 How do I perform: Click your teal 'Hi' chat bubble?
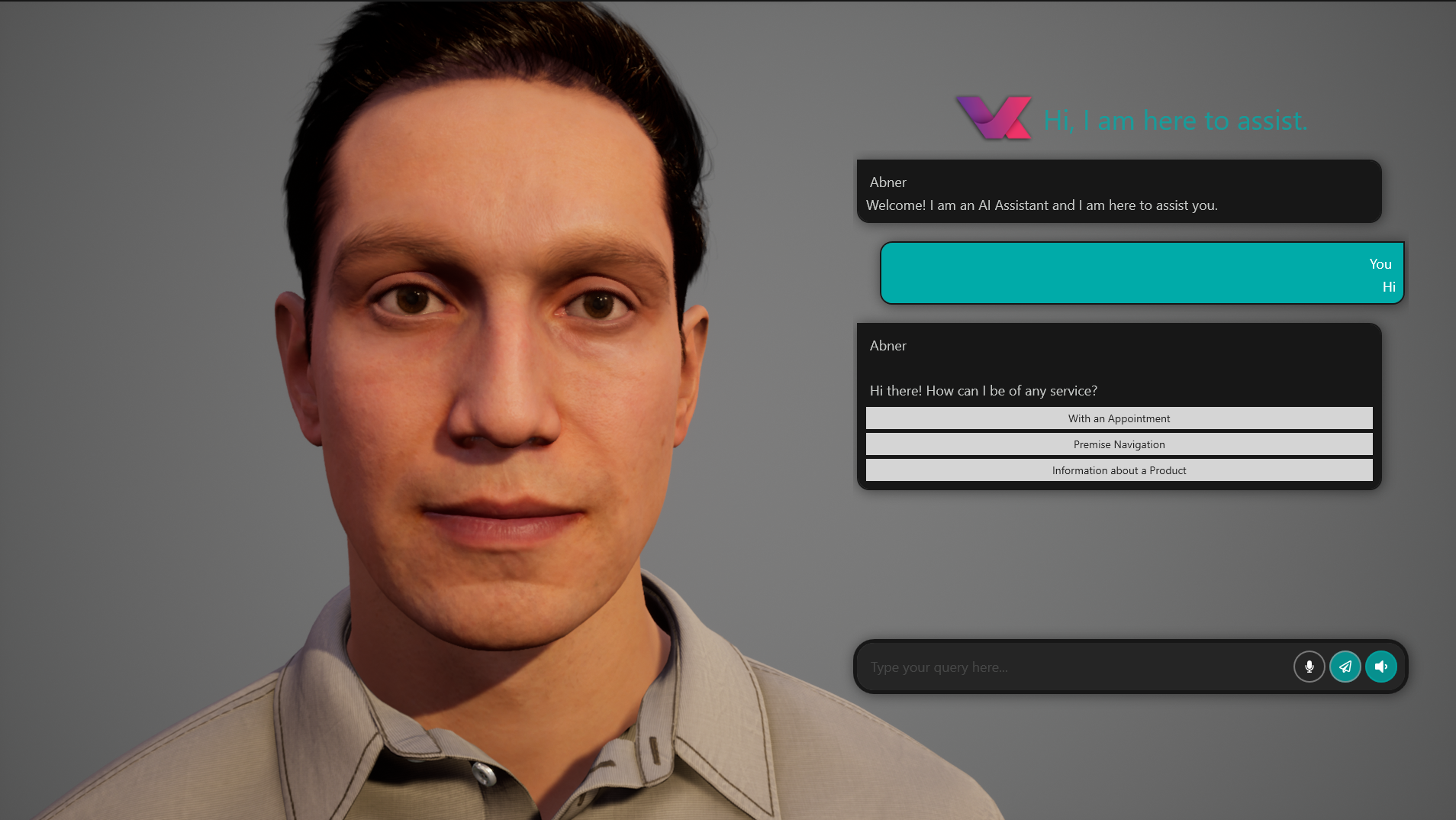coord(1141,273)
